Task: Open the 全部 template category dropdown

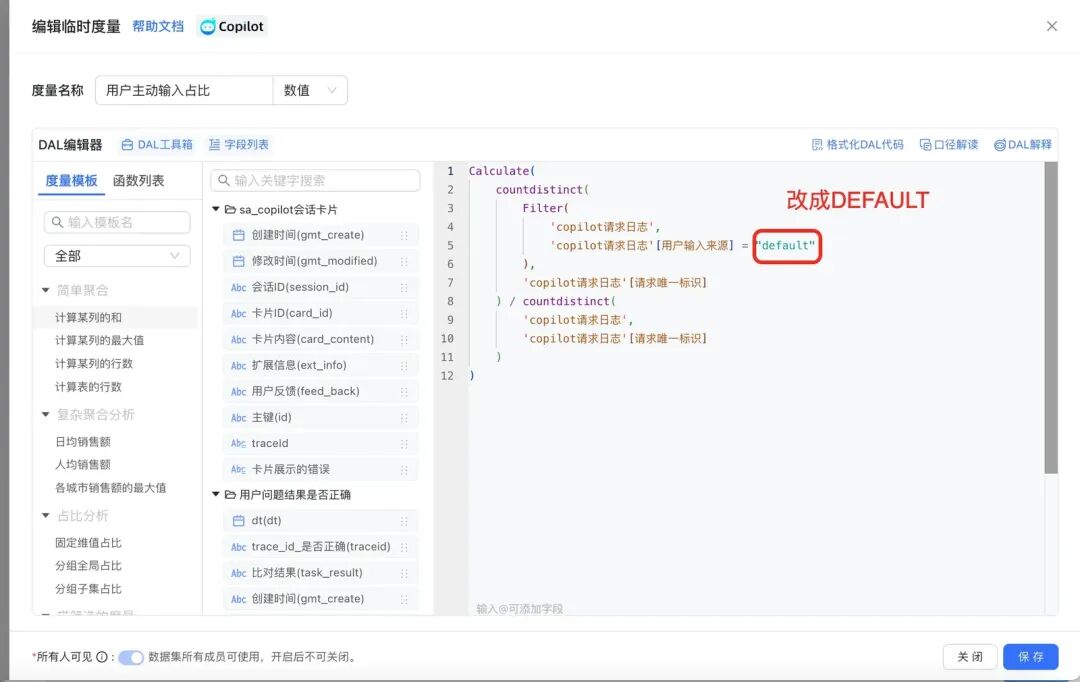Action: 117,256
